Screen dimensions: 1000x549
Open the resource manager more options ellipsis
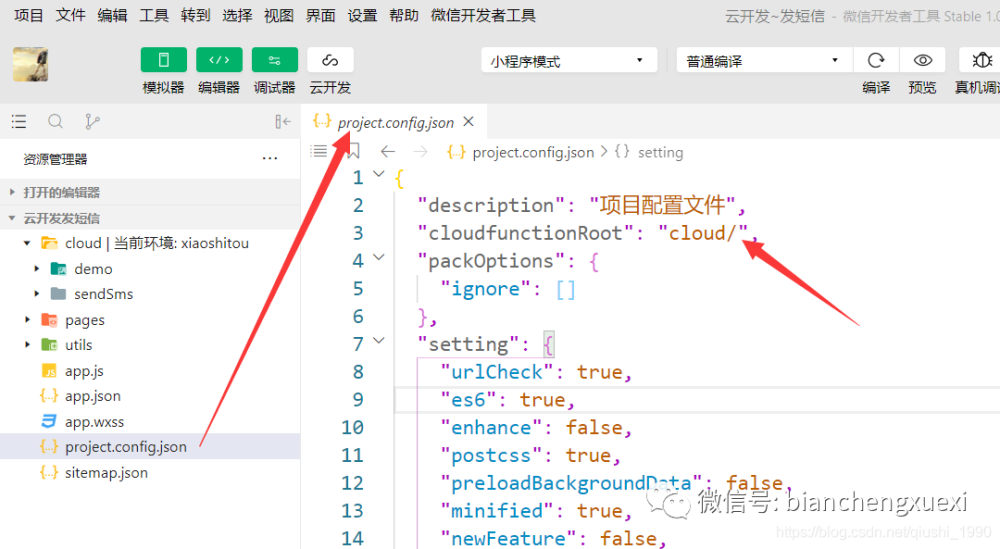270,159
